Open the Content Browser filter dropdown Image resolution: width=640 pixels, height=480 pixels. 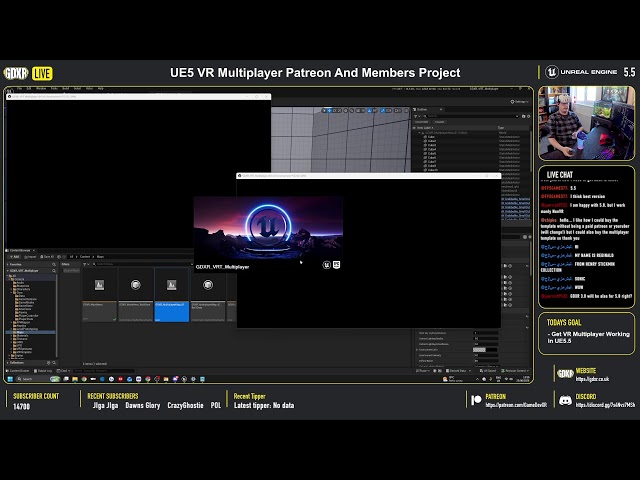tap(86, 264)
